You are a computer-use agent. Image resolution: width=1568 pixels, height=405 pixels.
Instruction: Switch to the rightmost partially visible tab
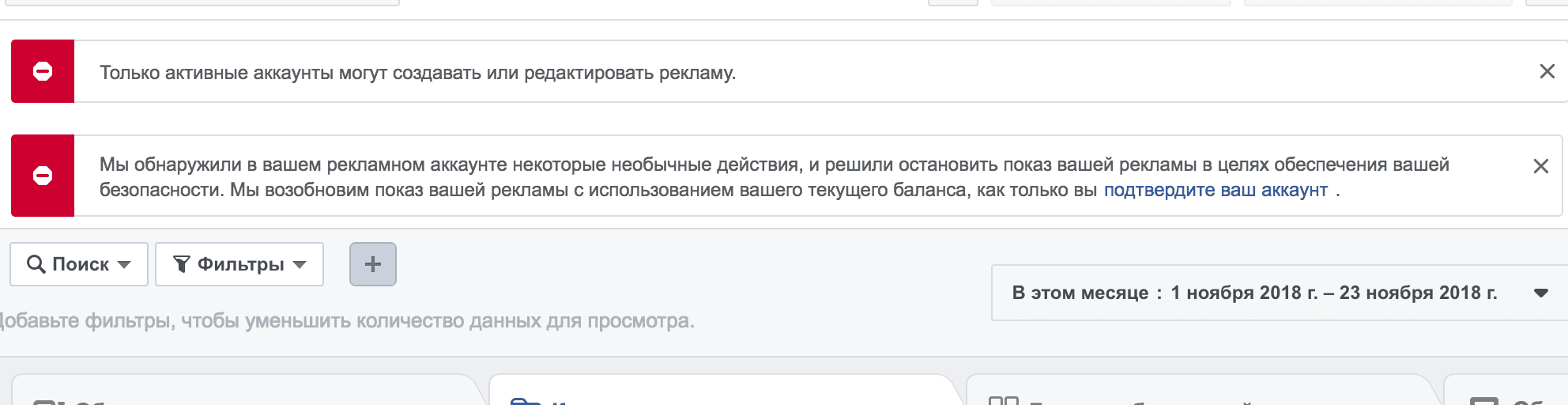coord(1506,391)
